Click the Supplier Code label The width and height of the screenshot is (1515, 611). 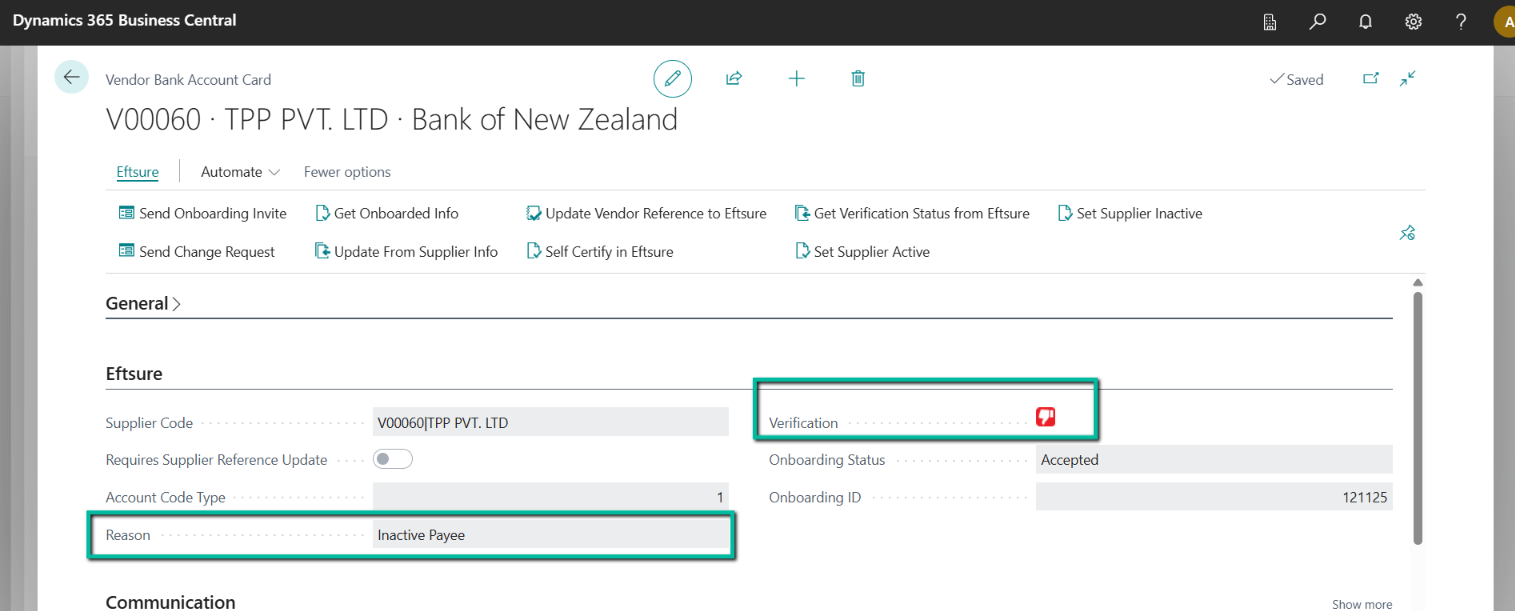point(149,423)
